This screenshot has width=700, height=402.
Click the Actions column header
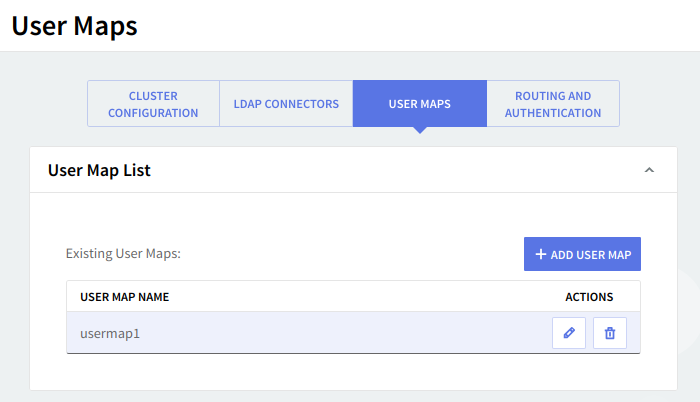(589, 297)
